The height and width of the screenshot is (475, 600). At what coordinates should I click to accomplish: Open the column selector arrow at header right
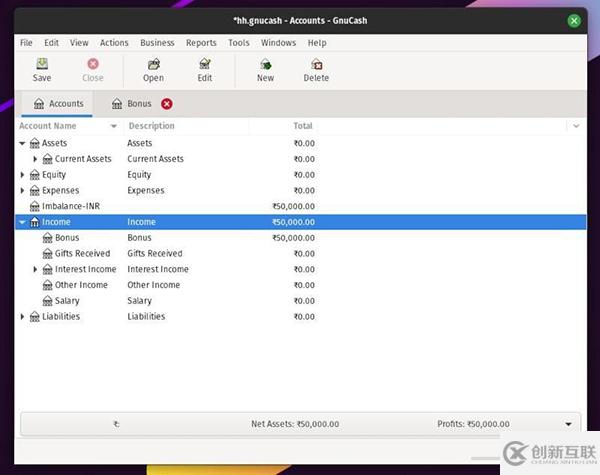[x=575, y=126]
